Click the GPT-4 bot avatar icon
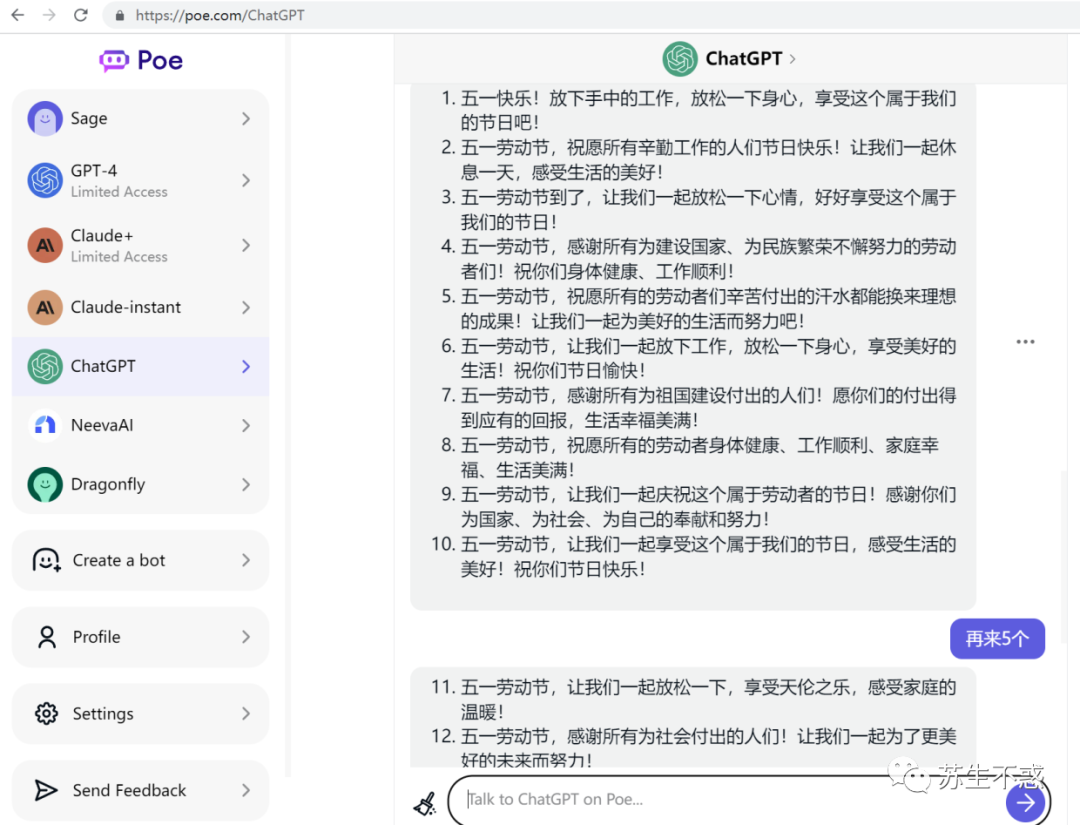Screen dimensions: 1080x825 (45, 181)
